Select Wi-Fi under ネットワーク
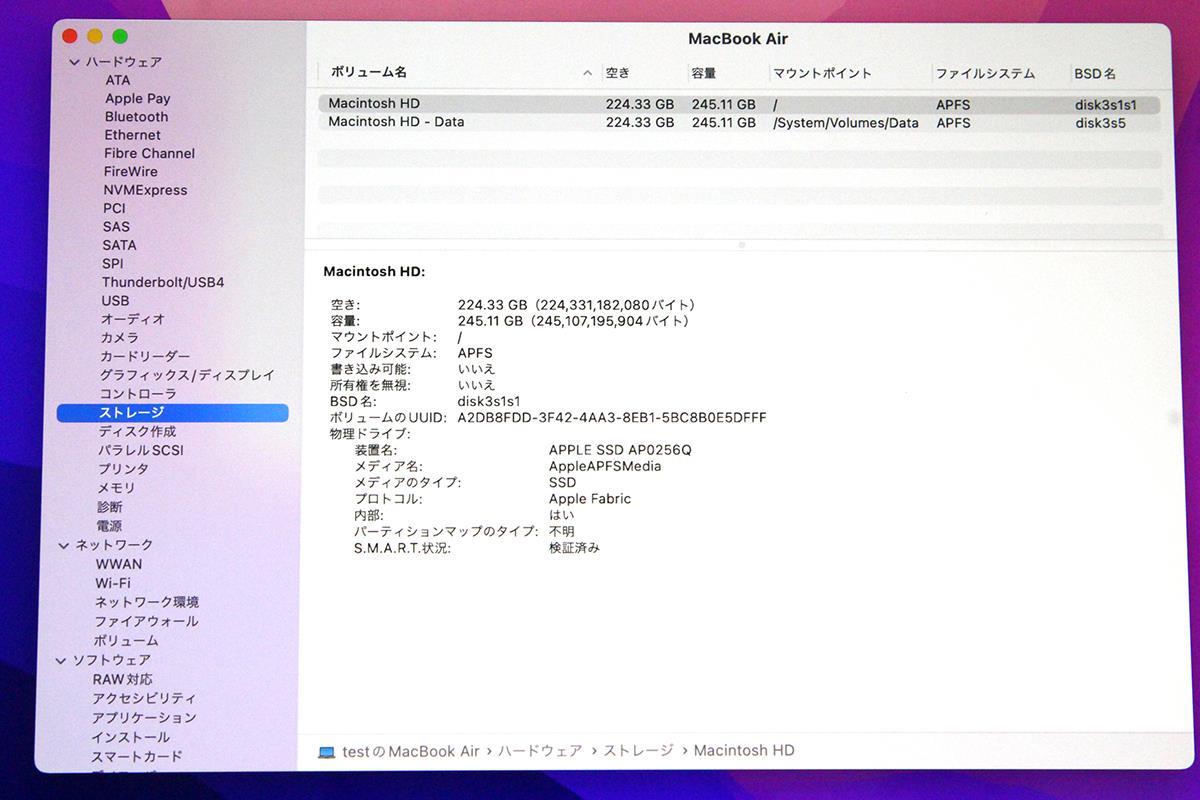This screenshot has width=1200, height=800. pos(113,583)
